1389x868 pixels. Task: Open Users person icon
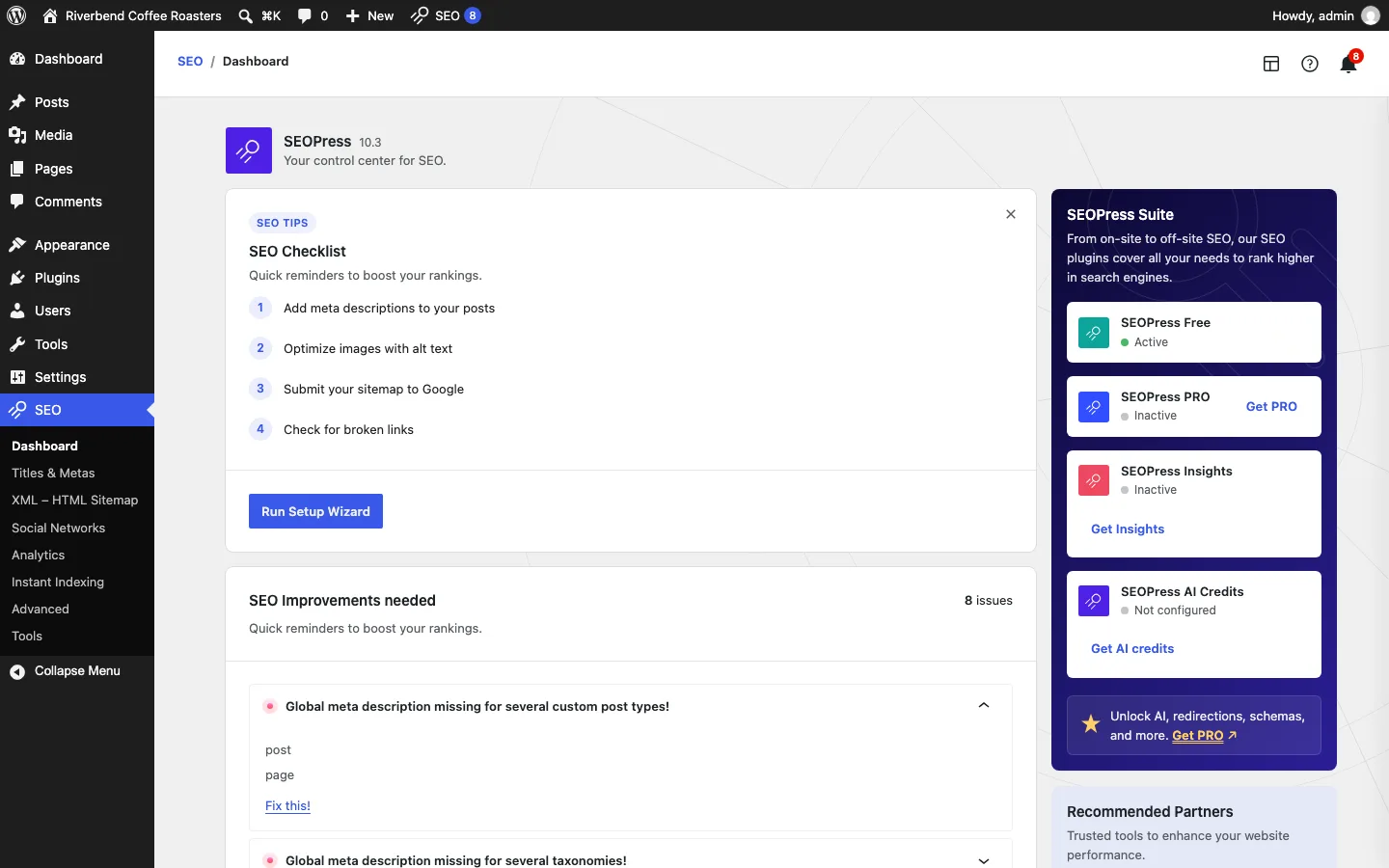click(x=17, y=311)
